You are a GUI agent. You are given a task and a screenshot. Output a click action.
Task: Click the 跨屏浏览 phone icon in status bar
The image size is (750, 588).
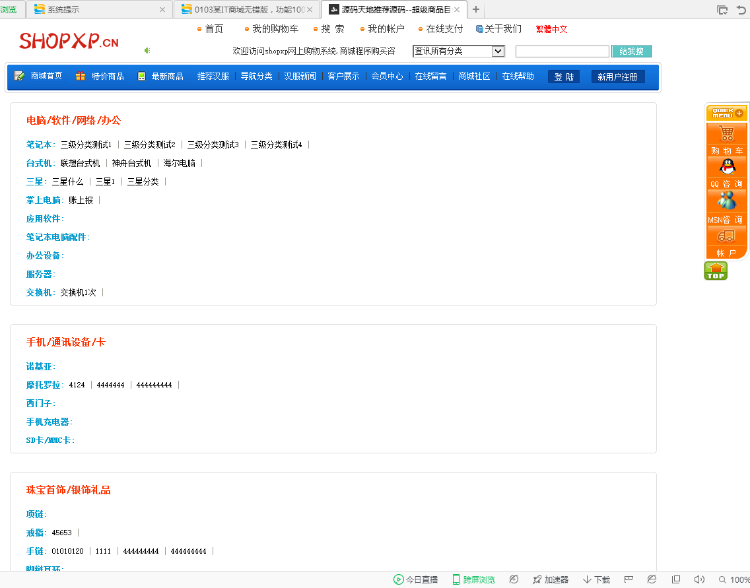[456, 579]
